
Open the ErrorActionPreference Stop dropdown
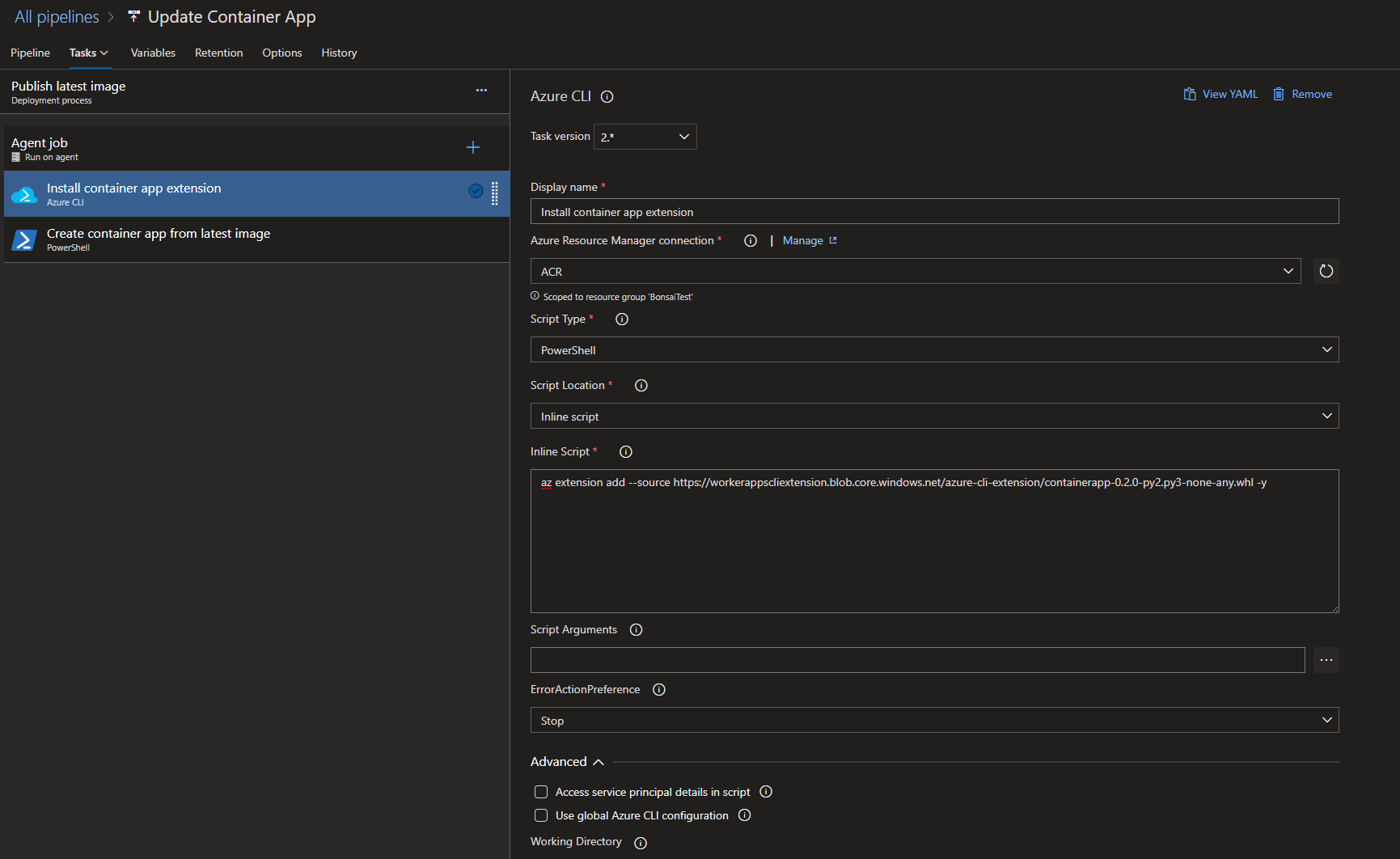pos(935,720)
